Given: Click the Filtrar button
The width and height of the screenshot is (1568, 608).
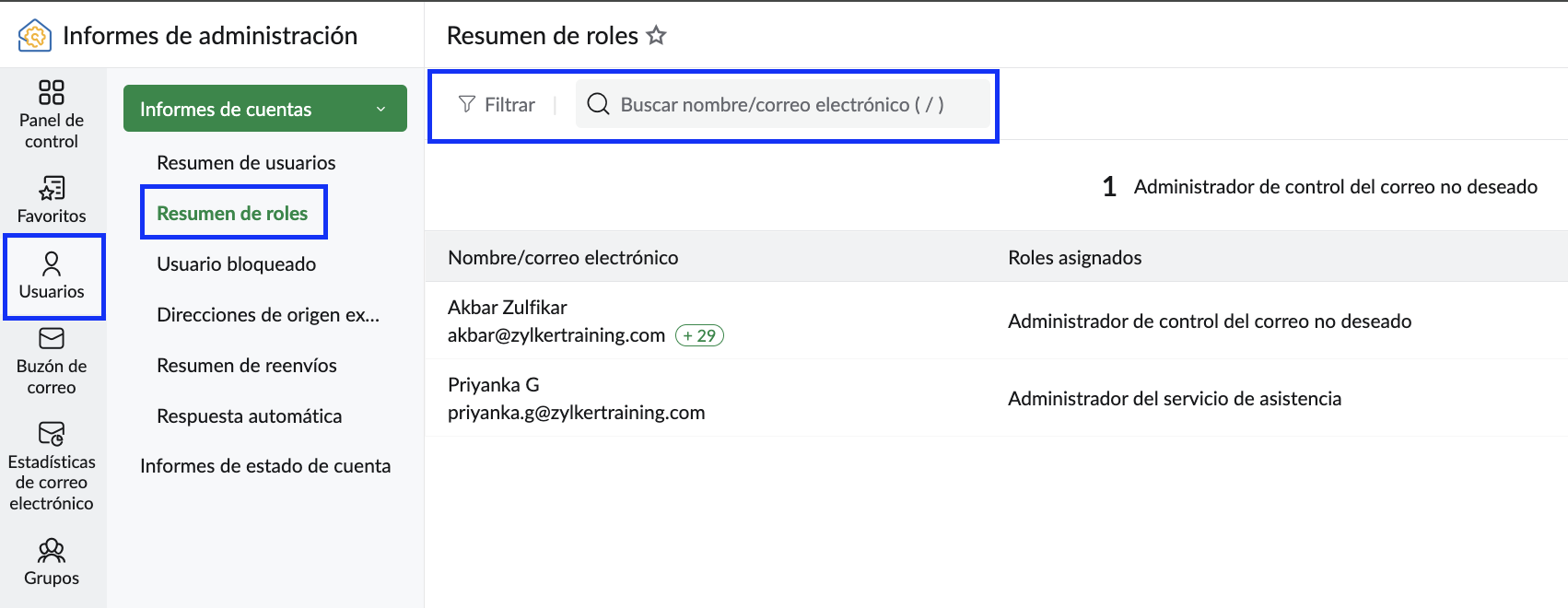Looking at the screenshot, I should coord(497,104).
